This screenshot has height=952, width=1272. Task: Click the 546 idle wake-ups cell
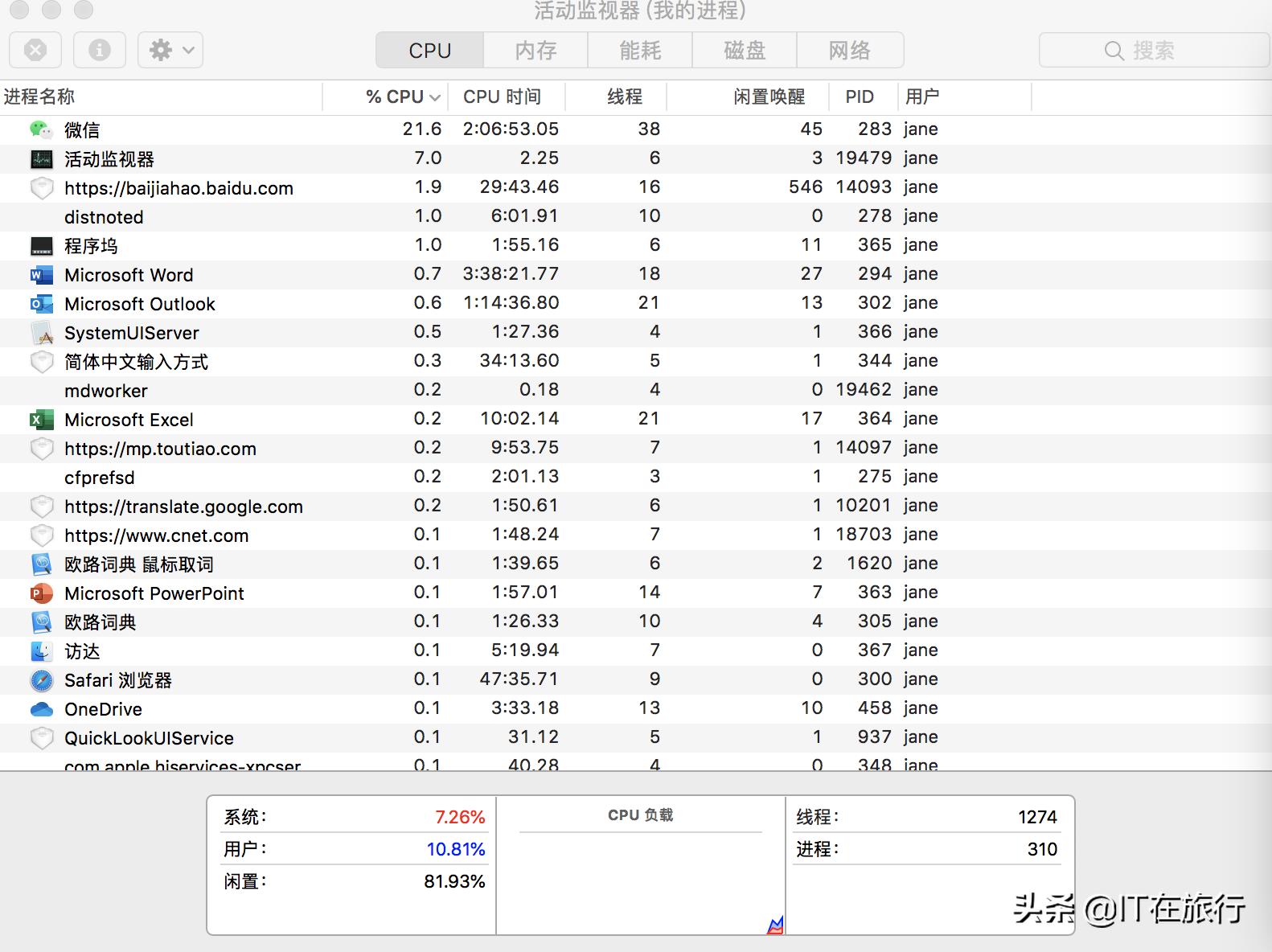click(806, 187)
